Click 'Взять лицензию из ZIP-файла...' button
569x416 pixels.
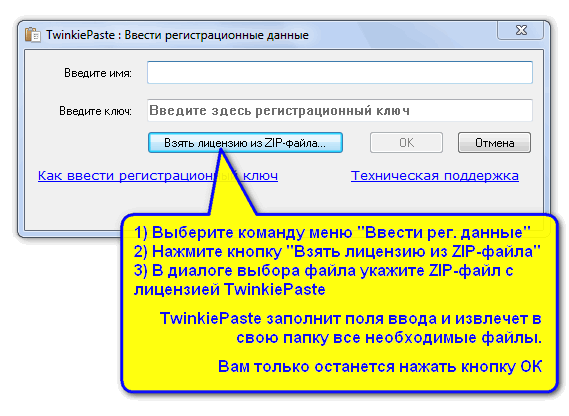pyautogui.click(x=245, y=143)
